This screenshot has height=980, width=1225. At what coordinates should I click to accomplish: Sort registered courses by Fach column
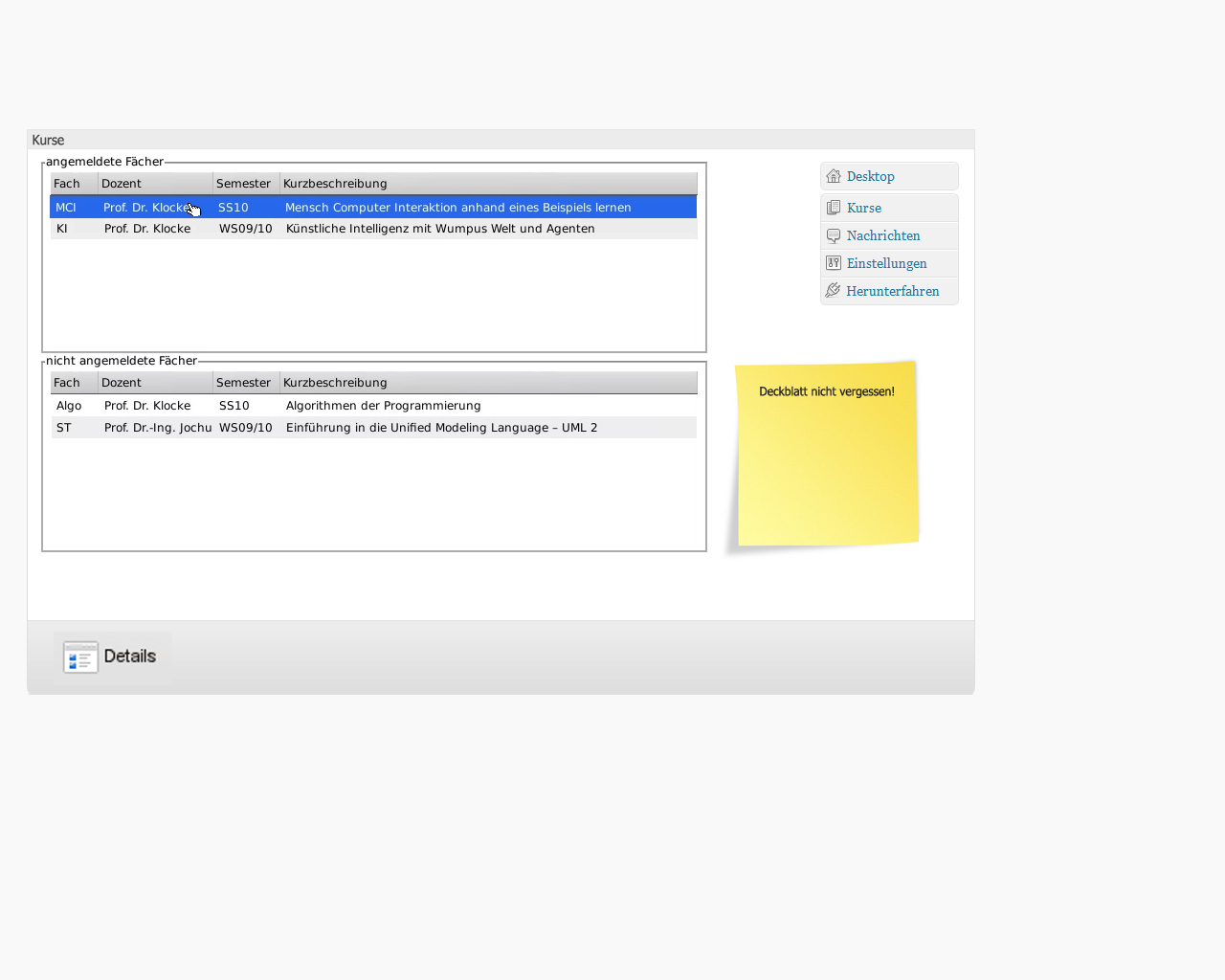74,184
